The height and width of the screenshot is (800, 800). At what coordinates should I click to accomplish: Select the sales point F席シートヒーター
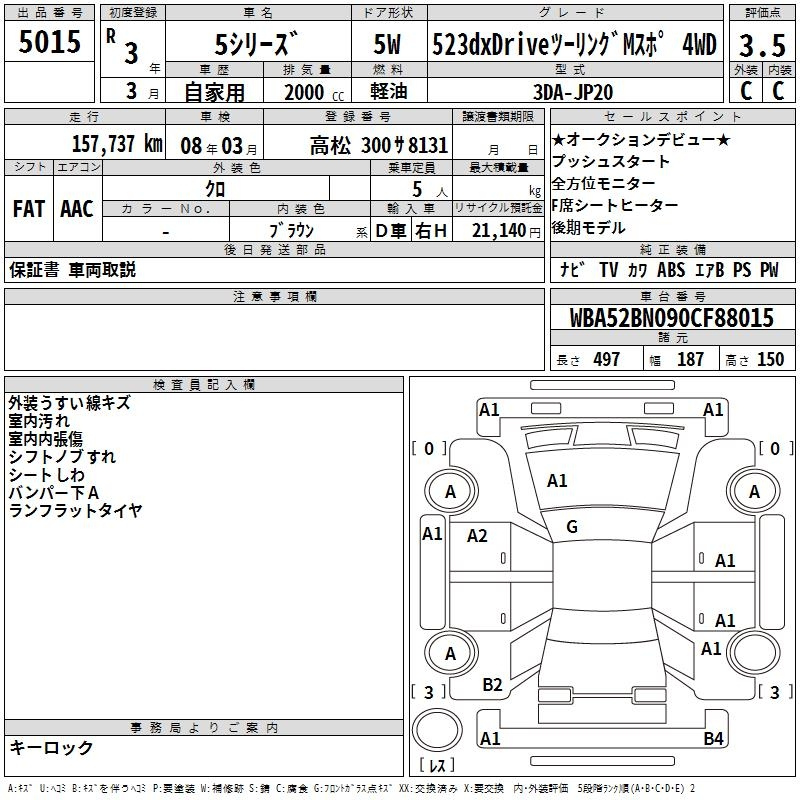pos(615,205)
